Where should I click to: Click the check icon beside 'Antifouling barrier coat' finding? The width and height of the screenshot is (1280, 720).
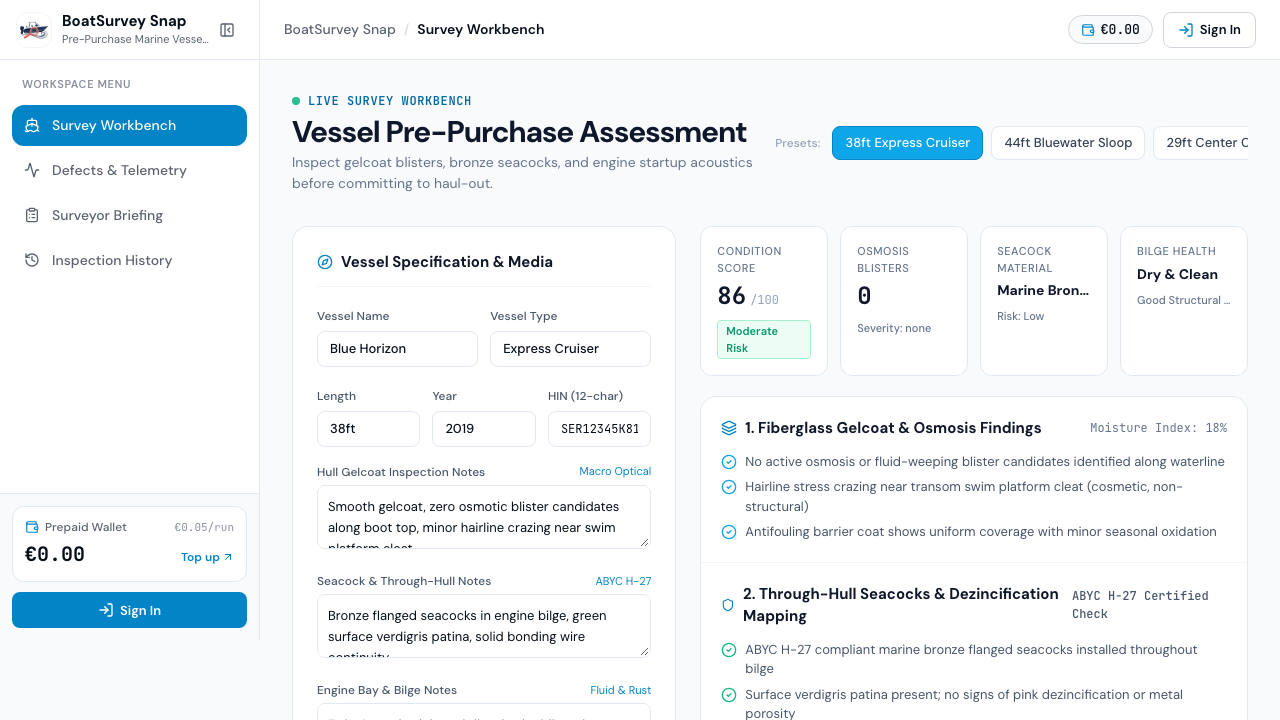click(729, 532)
